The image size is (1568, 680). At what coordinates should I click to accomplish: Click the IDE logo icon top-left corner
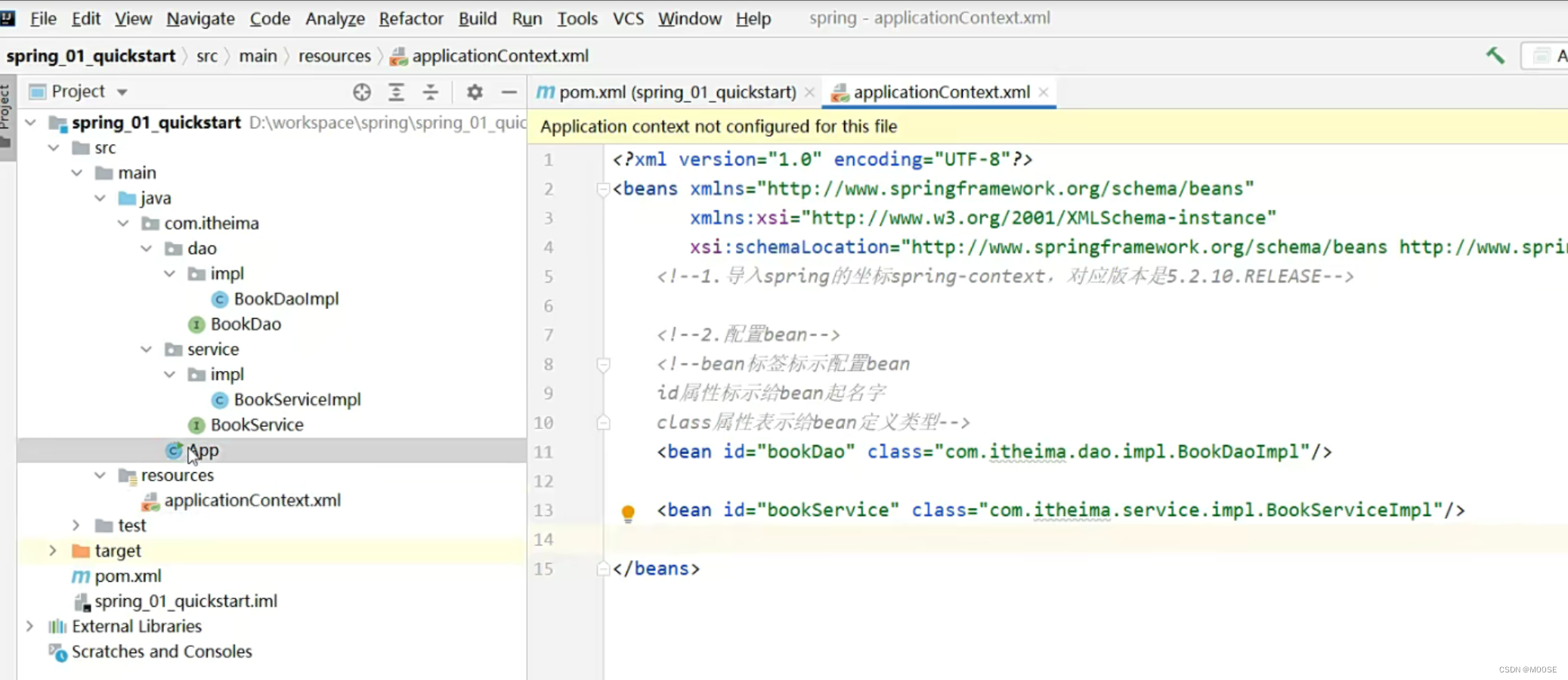click(9, 17)
